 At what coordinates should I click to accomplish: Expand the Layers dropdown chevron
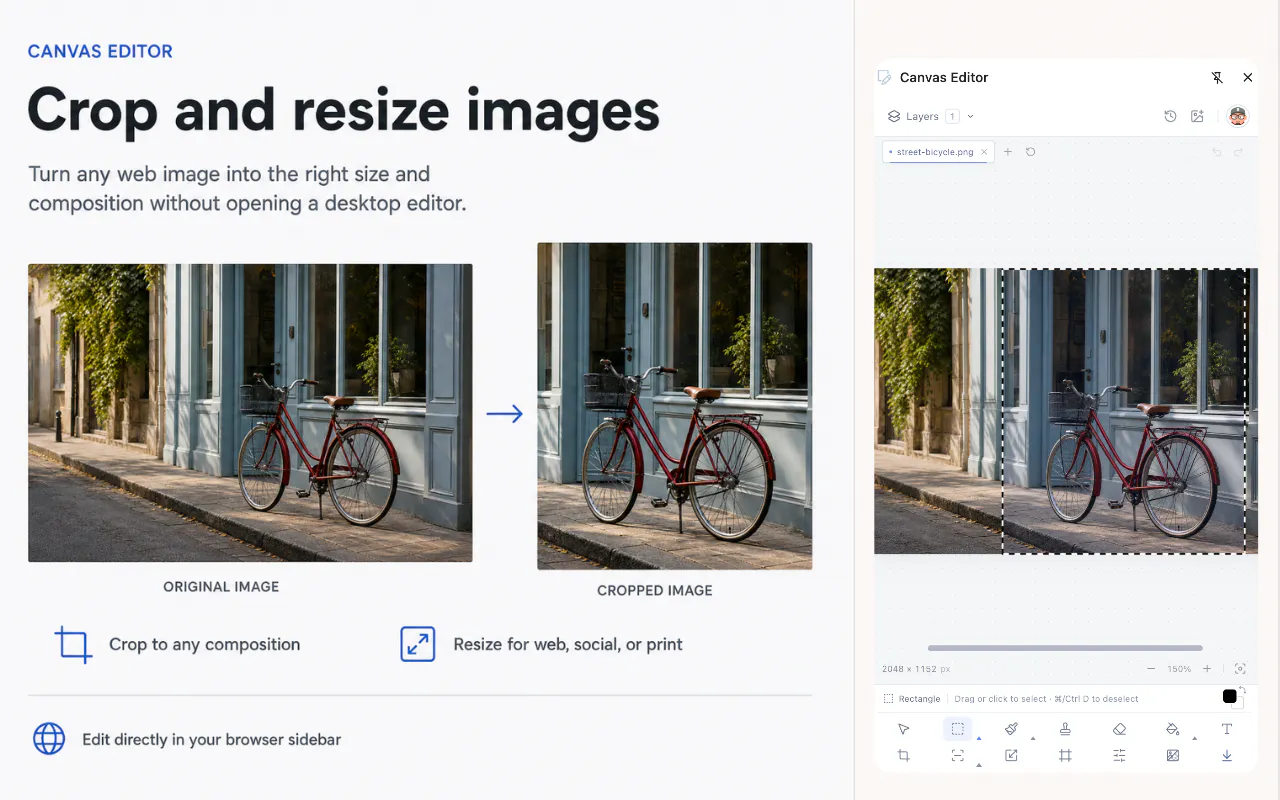point(971,117)
